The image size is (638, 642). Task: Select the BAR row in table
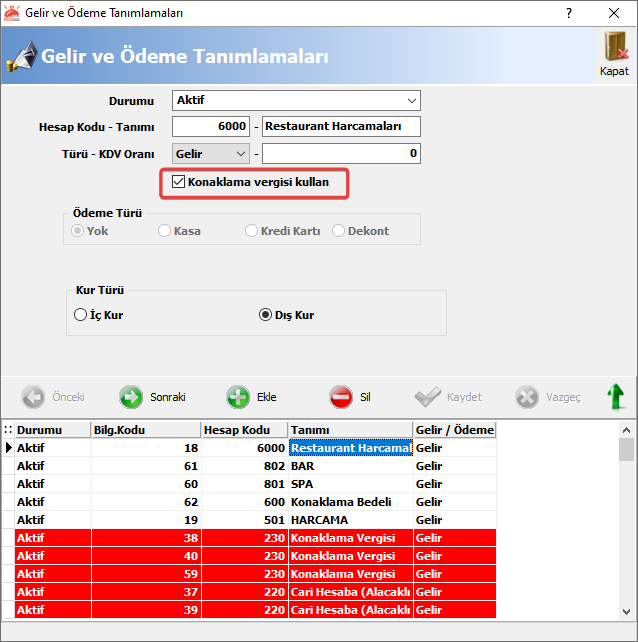pos(256,466)
